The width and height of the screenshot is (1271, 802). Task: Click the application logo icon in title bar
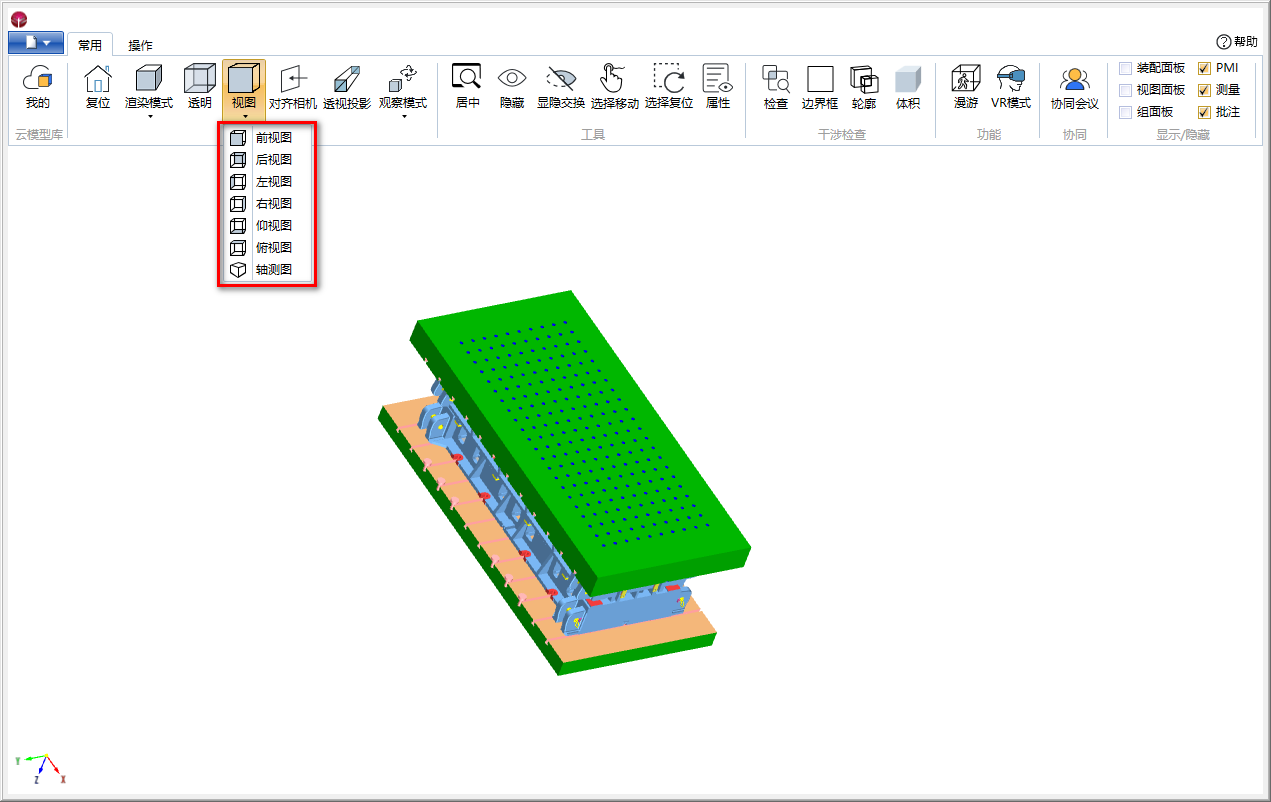[x=19, y=18]
